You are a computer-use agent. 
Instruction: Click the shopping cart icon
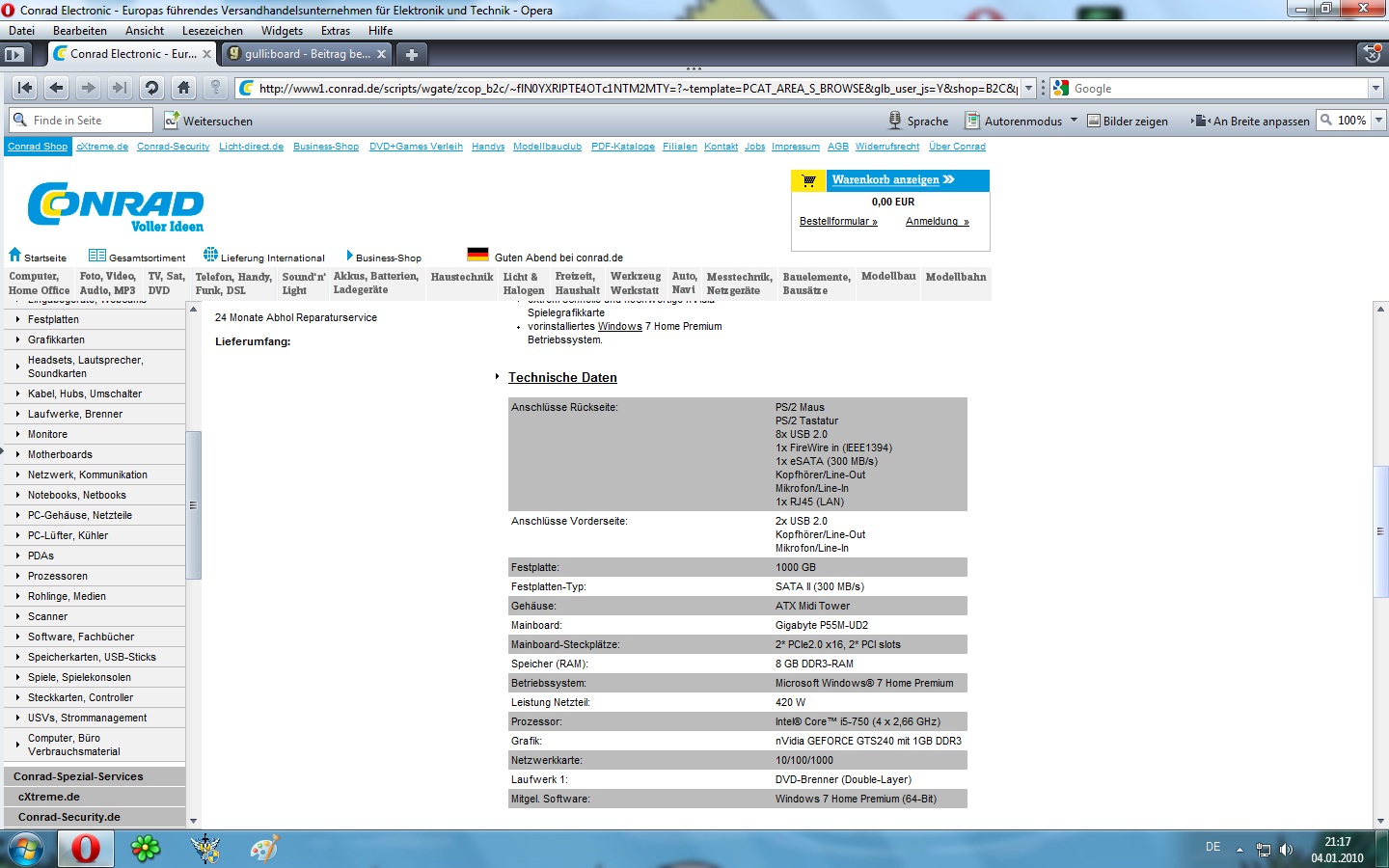point(809,180)
